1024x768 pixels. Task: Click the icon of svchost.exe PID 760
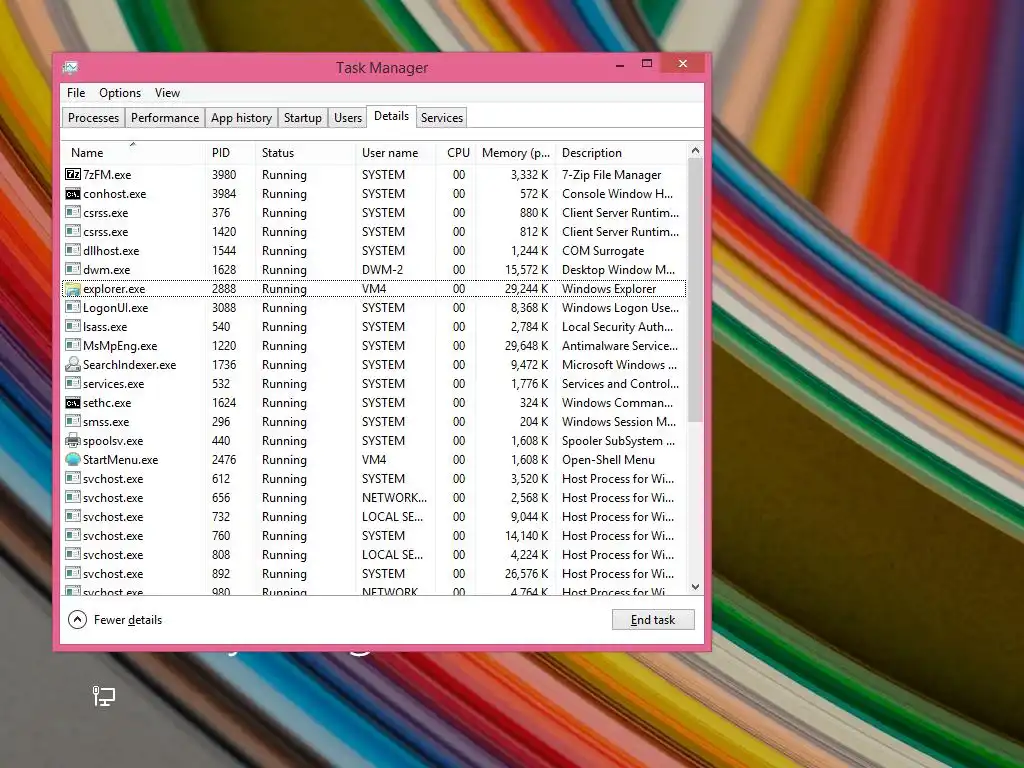[x=72, y=535]
